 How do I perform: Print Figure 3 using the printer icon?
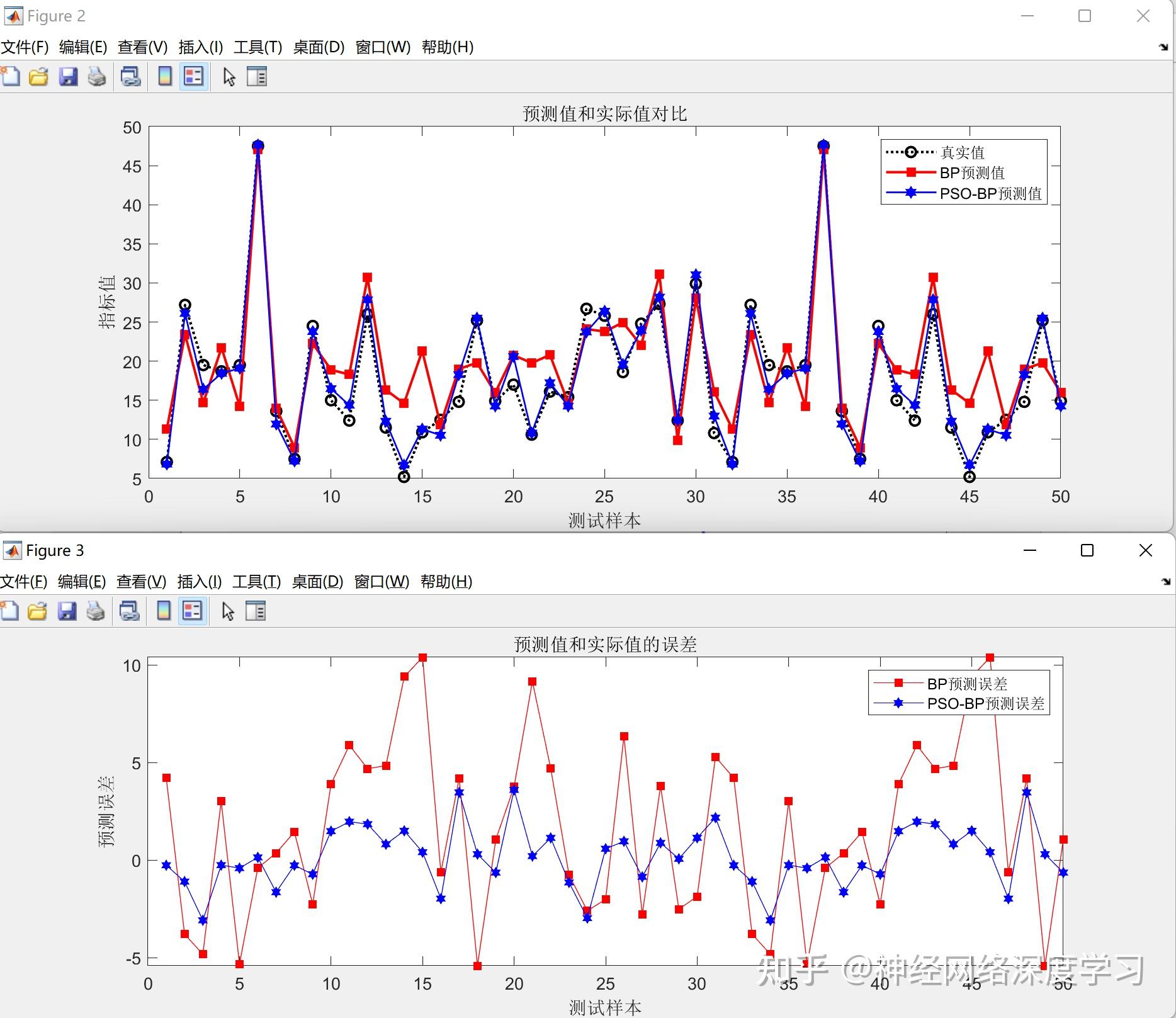pyautogui.click(x=95, y=611)
